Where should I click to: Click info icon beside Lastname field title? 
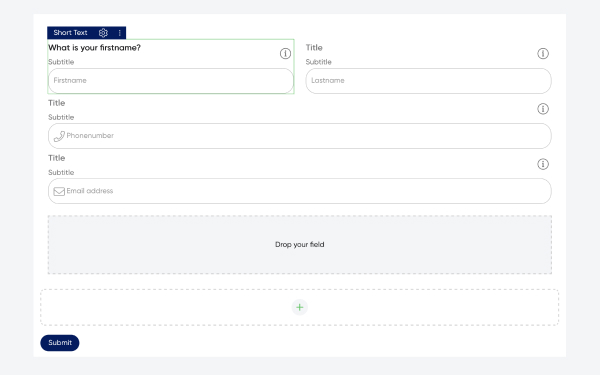tap(543, 54)
